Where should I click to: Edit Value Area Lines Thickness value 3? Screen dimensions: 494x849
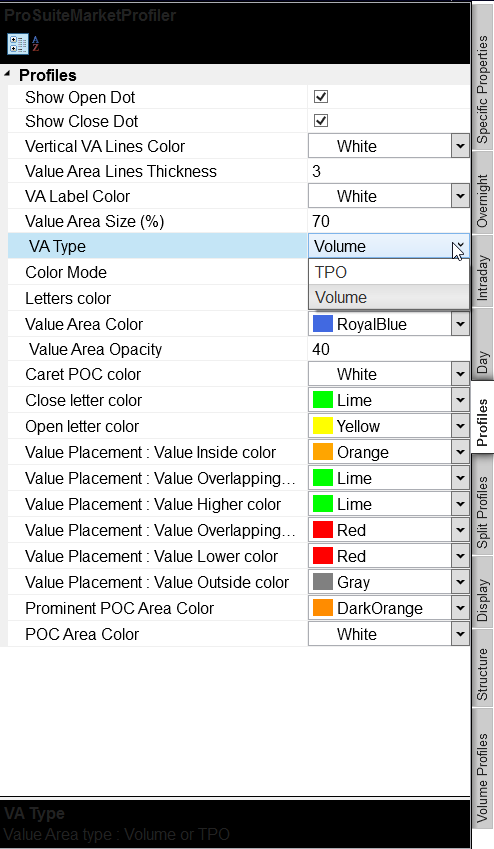tap(388, 171)
